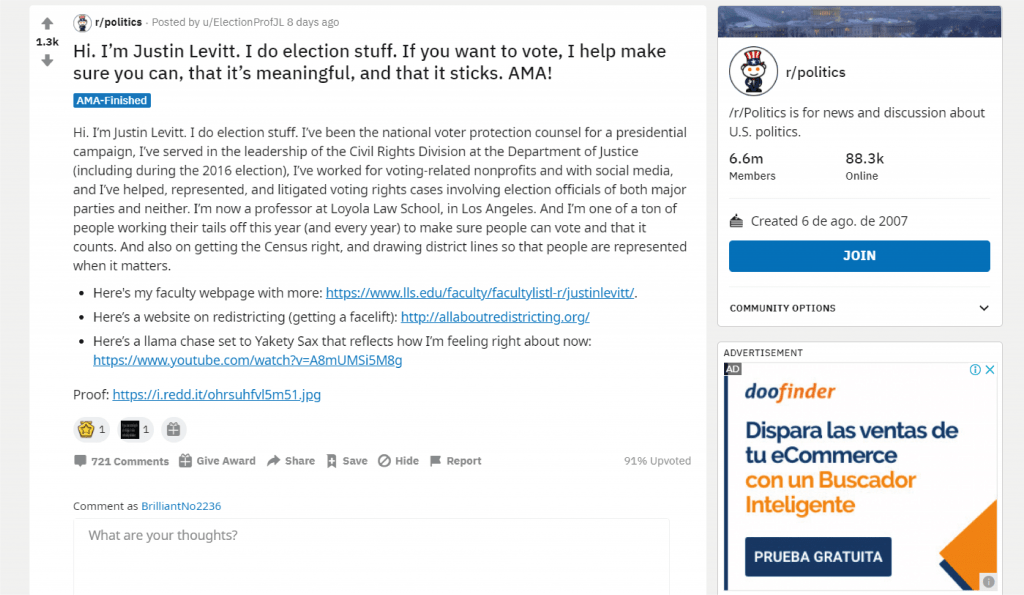The image size is (1024, 595).
Task: Join the r/politics community
Action: tap(859, 256)
